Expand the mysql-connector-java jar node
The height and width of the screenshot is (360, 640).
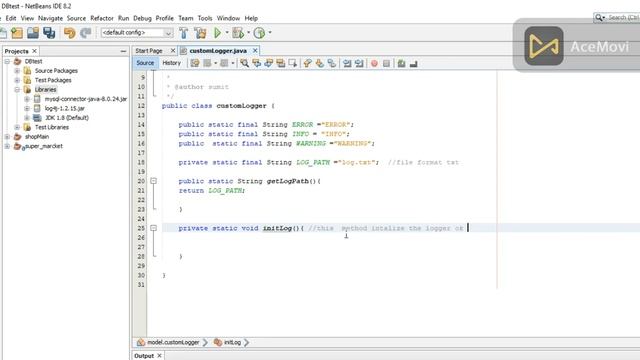coord(27,99)
